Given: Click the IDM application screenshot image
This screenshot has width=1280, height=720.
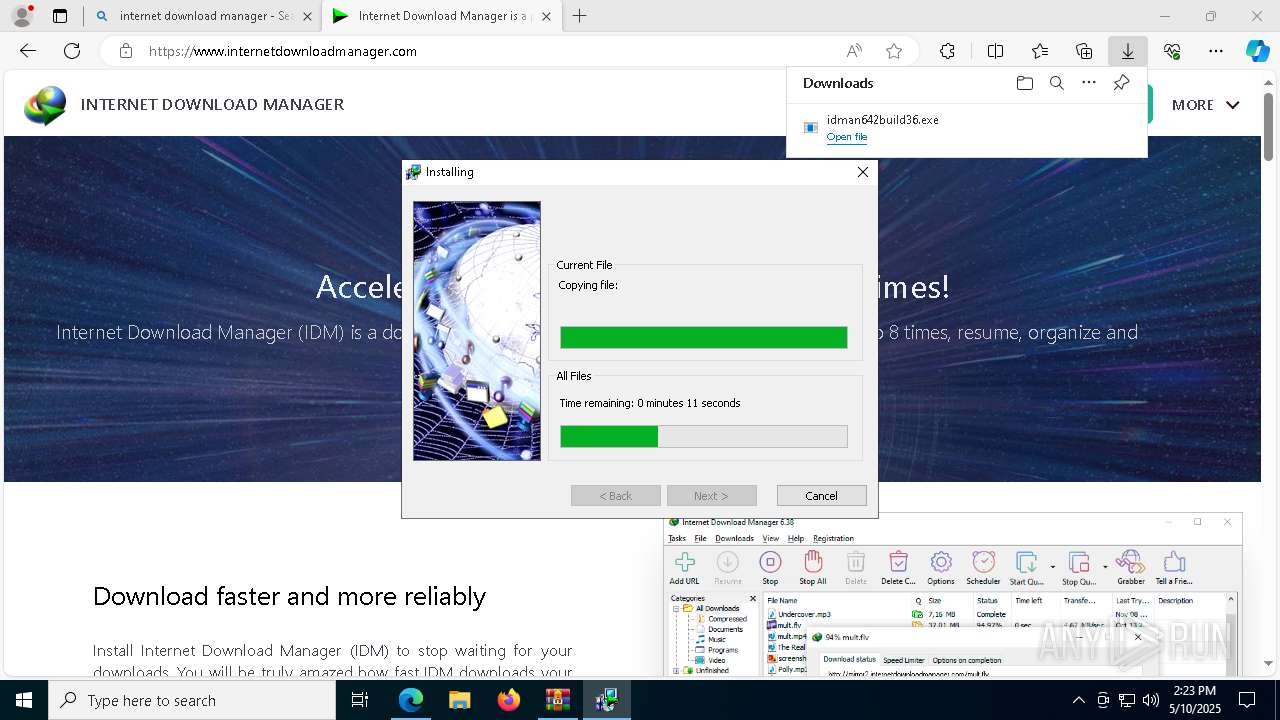Looking at the screenshot, I should pos(952,595).
